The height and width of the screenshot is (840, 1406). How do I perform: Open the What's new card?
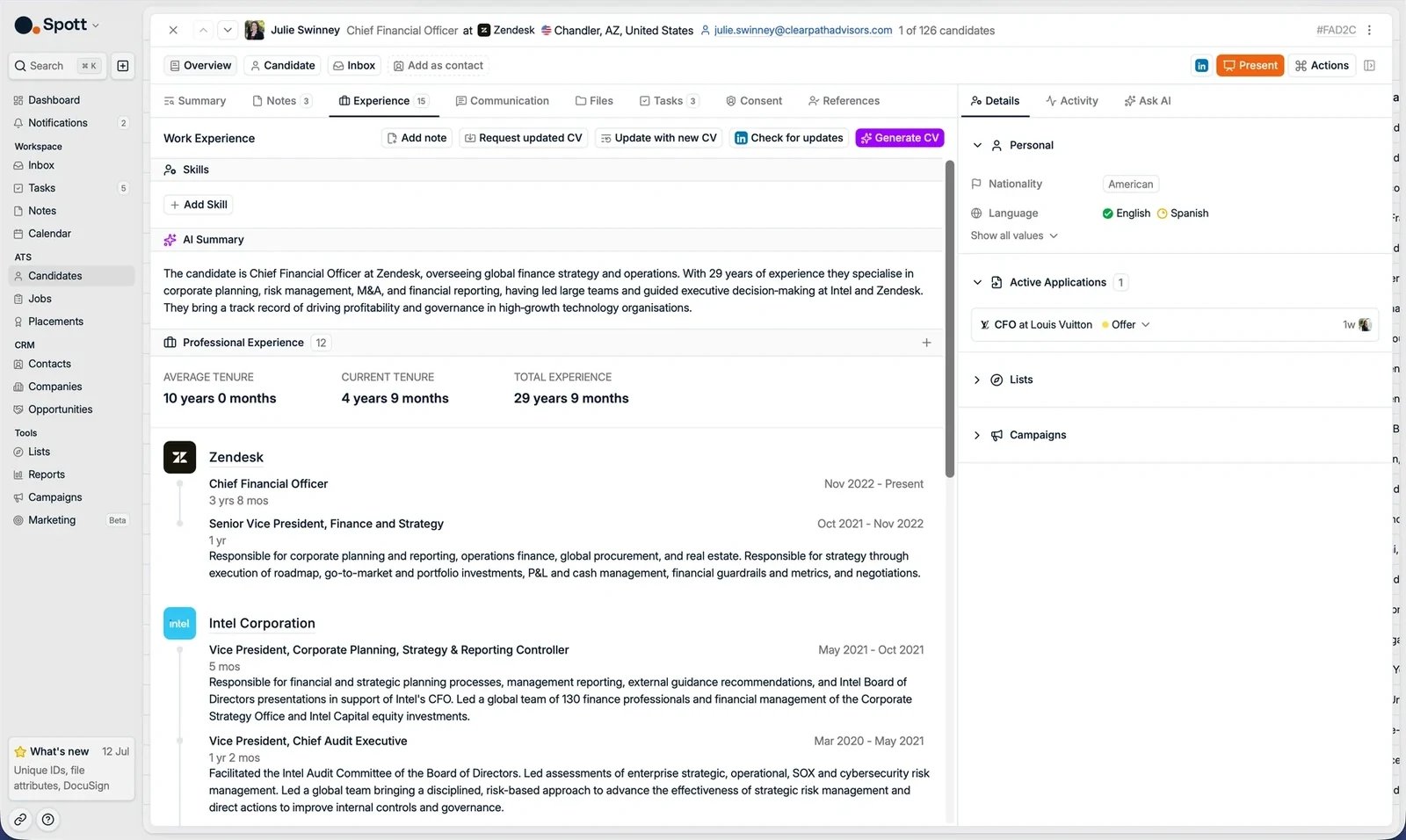click(71, 768)
